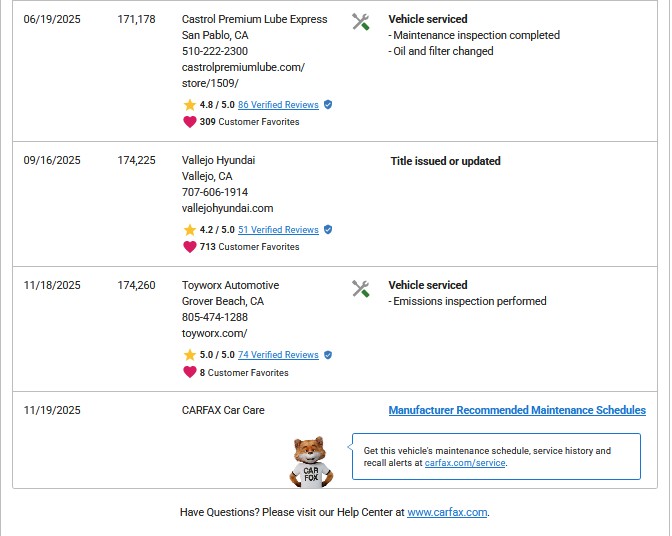Click gold star for Castrol Premium Lube rating
The height and width of the screenshot is (536, 672).
click(x=189, y=105)
